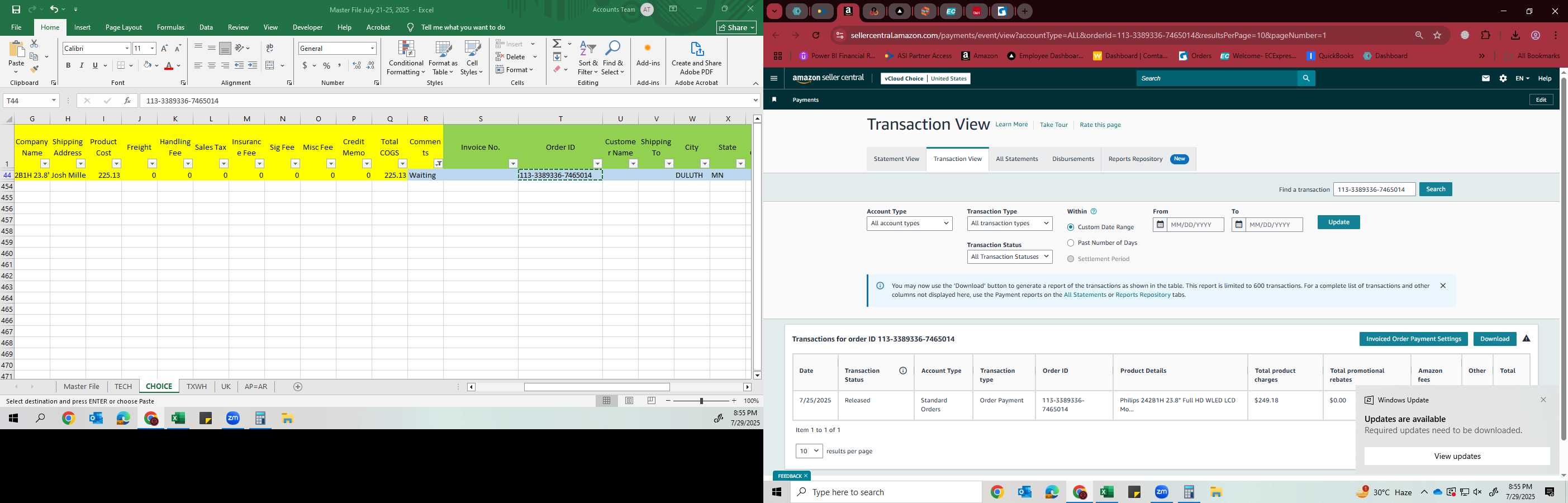Open the Learn More link
The height and width of the screenshot is (503, 1568).
1011,124
